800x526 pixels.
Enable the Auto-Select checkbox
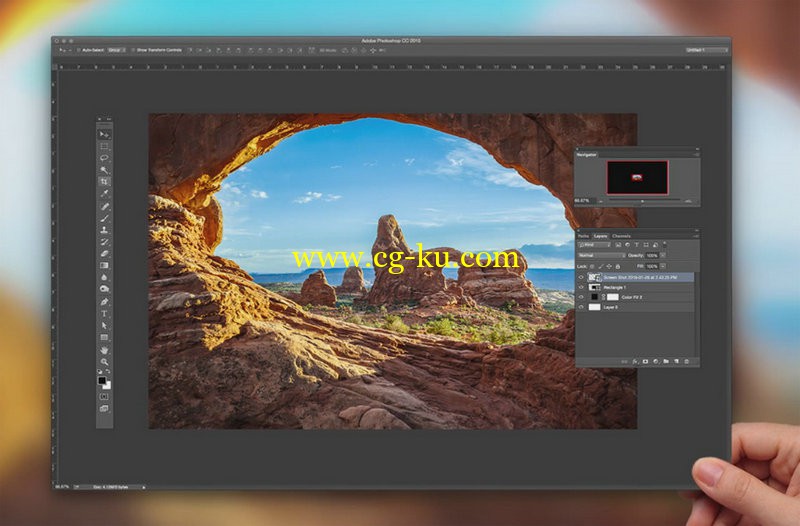[x=79, y=50]
